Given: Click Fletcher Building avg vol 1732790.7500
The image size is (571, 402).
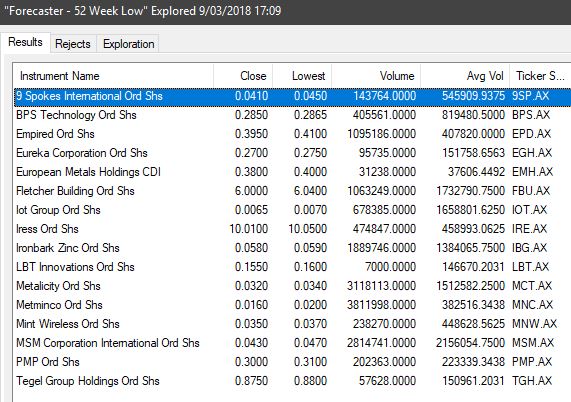Looking at the screenshot, I should click(x=471, y=191).
